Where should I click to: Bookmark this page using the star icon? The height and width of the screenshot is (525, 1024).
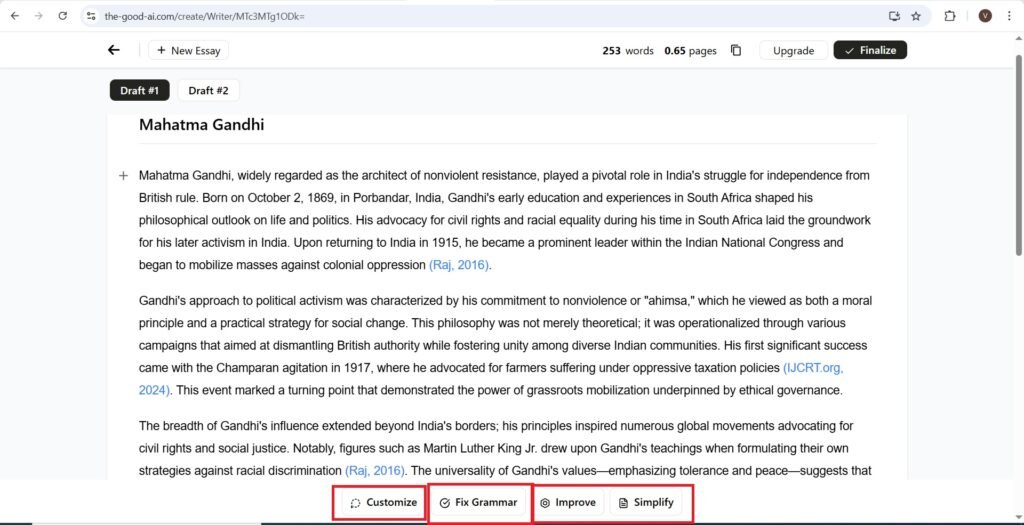tap(916, 16)
